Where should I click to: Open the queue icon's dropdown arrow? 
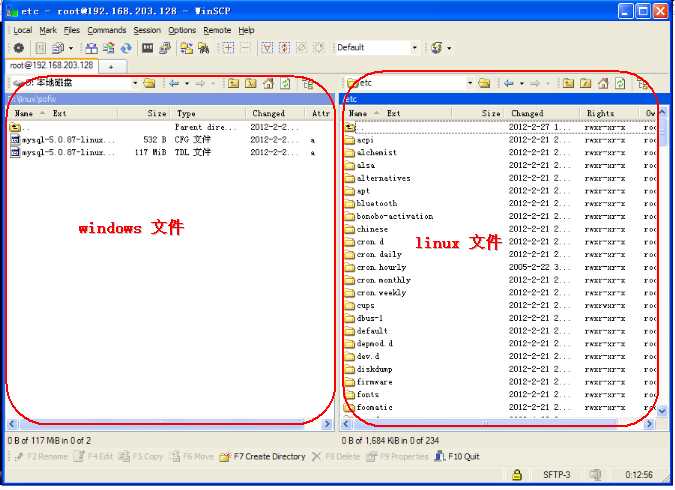point(71,48)
